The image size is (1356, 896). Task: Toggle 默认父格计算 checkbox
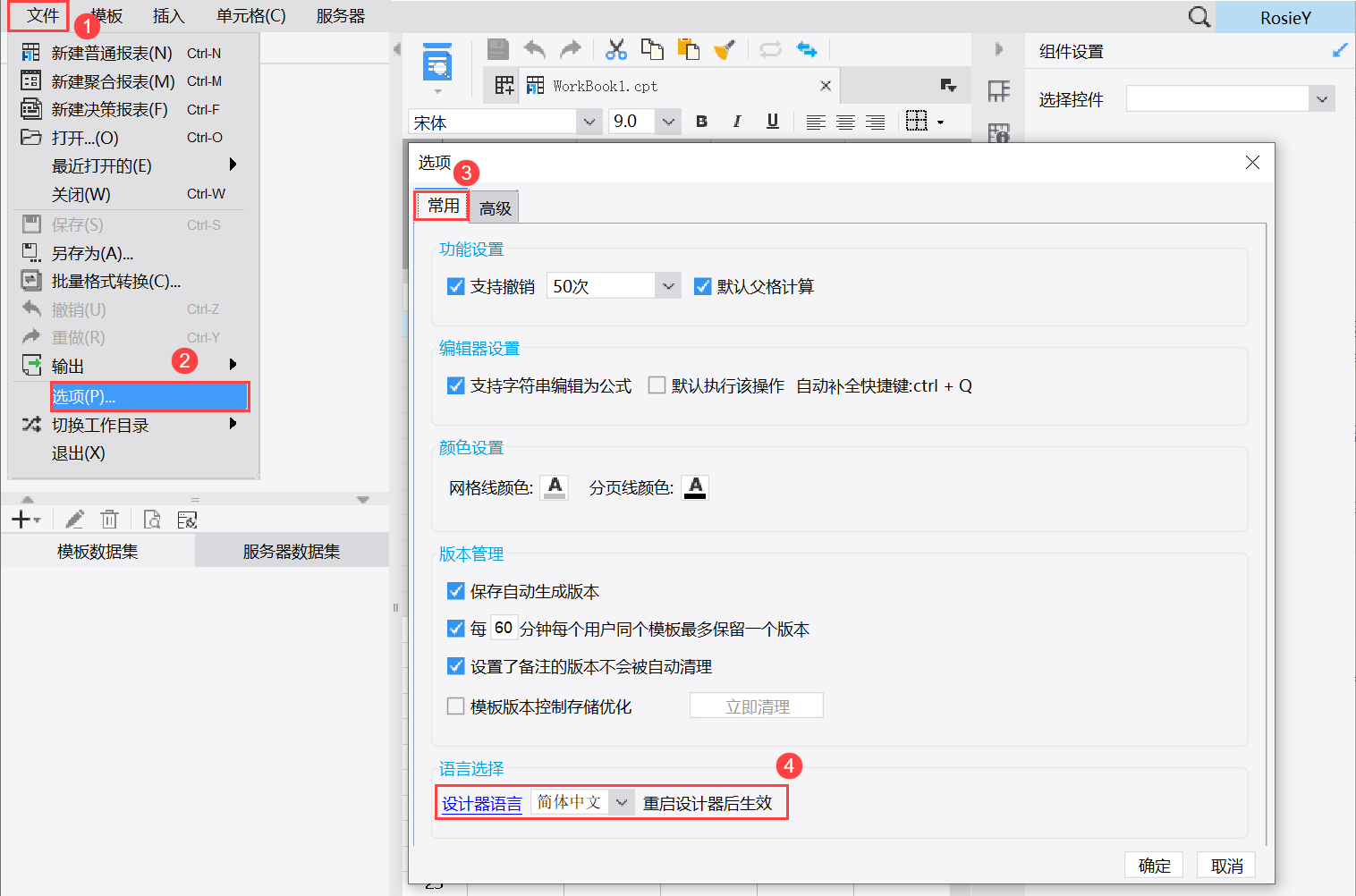click(x=702, y=286)
